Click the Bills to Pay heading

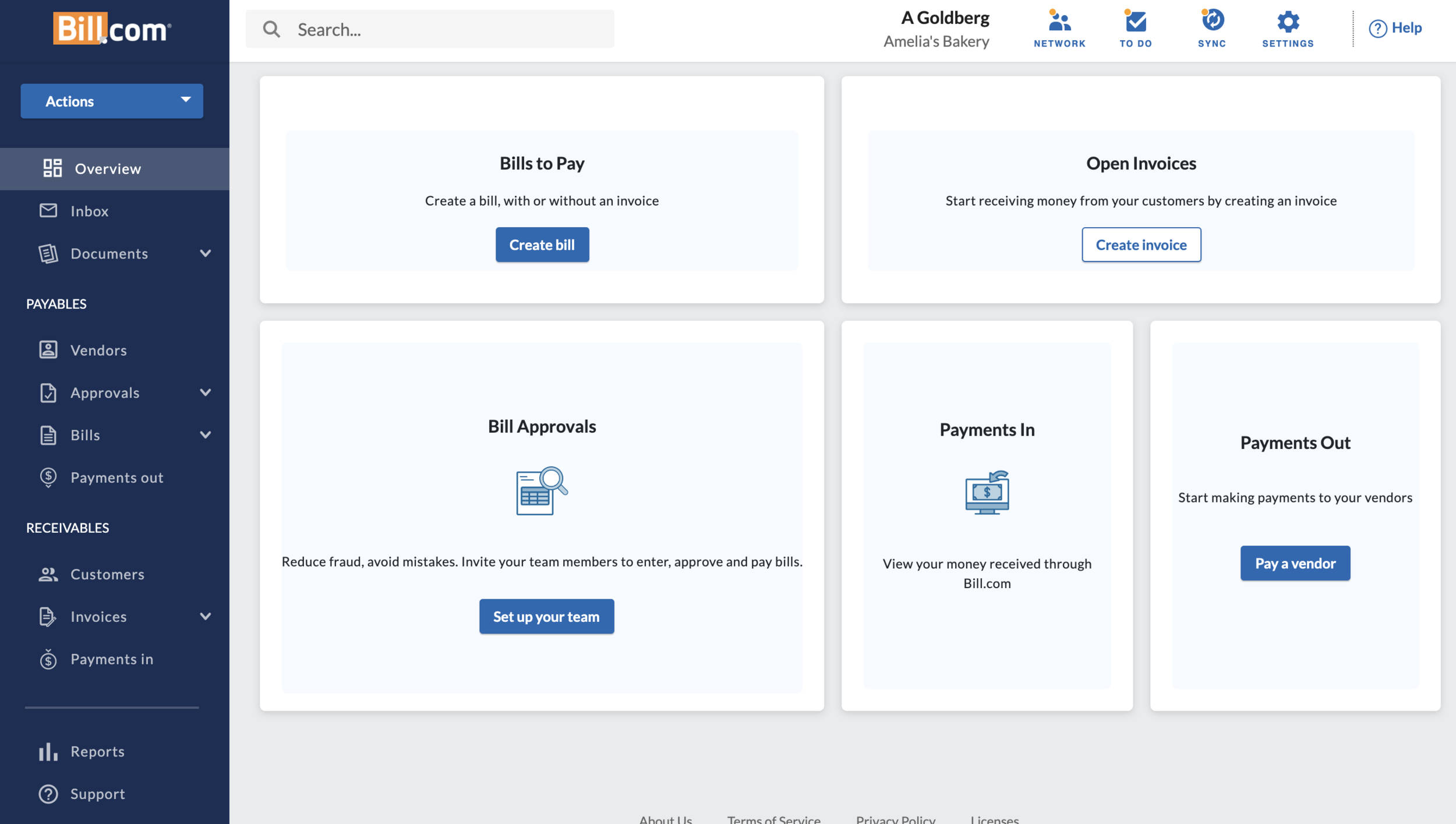542,164
